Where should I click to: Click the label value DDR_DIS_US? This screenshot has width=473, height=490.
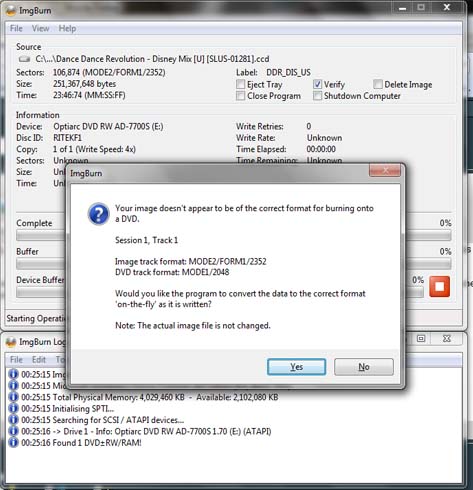click(x=288, y=73)
